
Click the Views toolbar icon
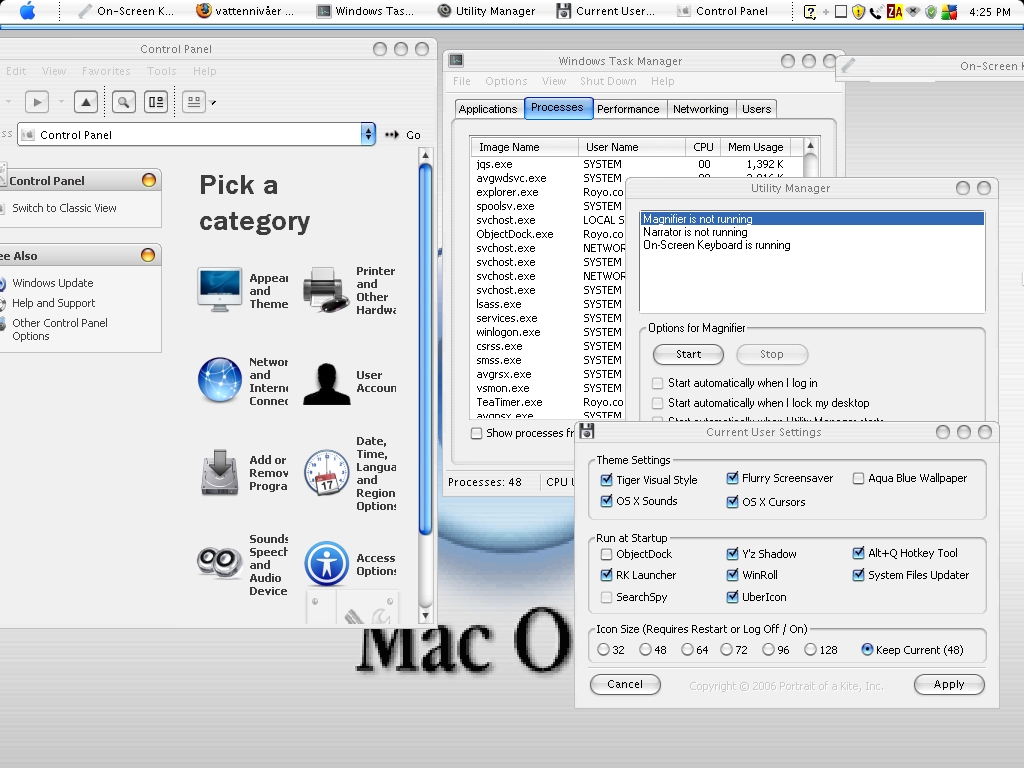tap(194, 102)
